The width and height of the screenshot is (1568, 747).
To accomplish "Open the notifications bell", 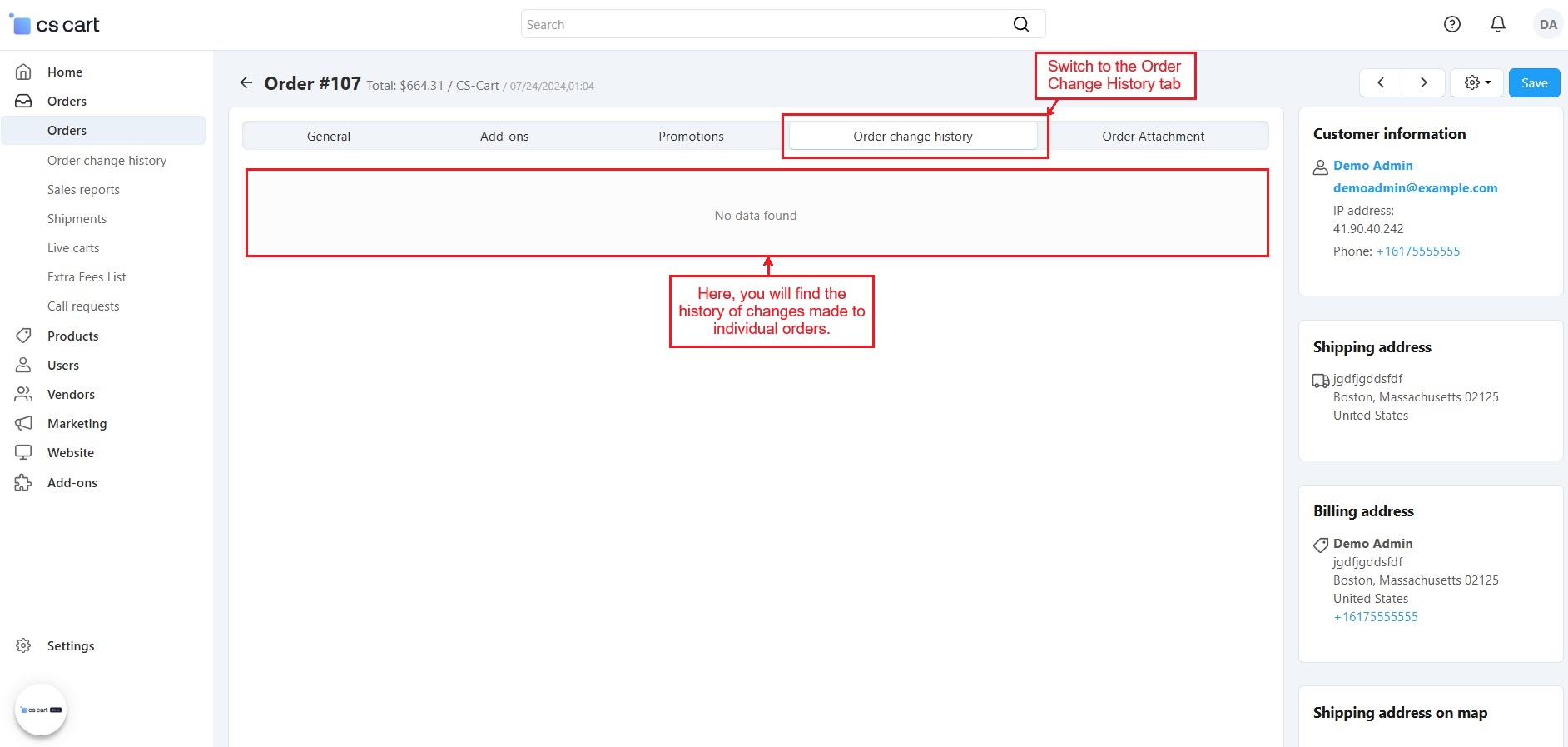I will tap(1498, 25).
